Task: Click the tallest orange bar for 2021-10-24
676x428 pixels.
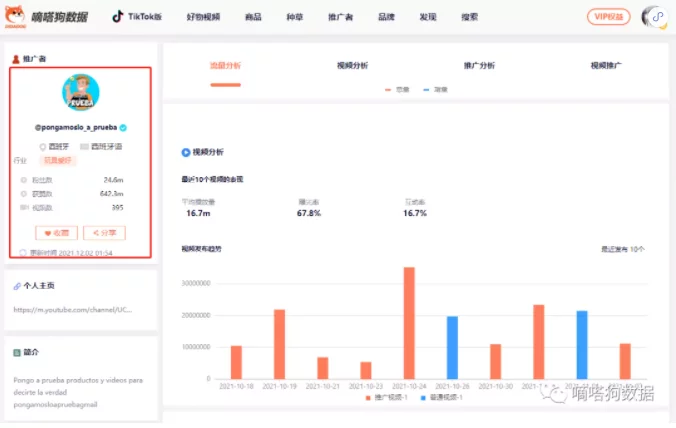Action: pos(409,323)
